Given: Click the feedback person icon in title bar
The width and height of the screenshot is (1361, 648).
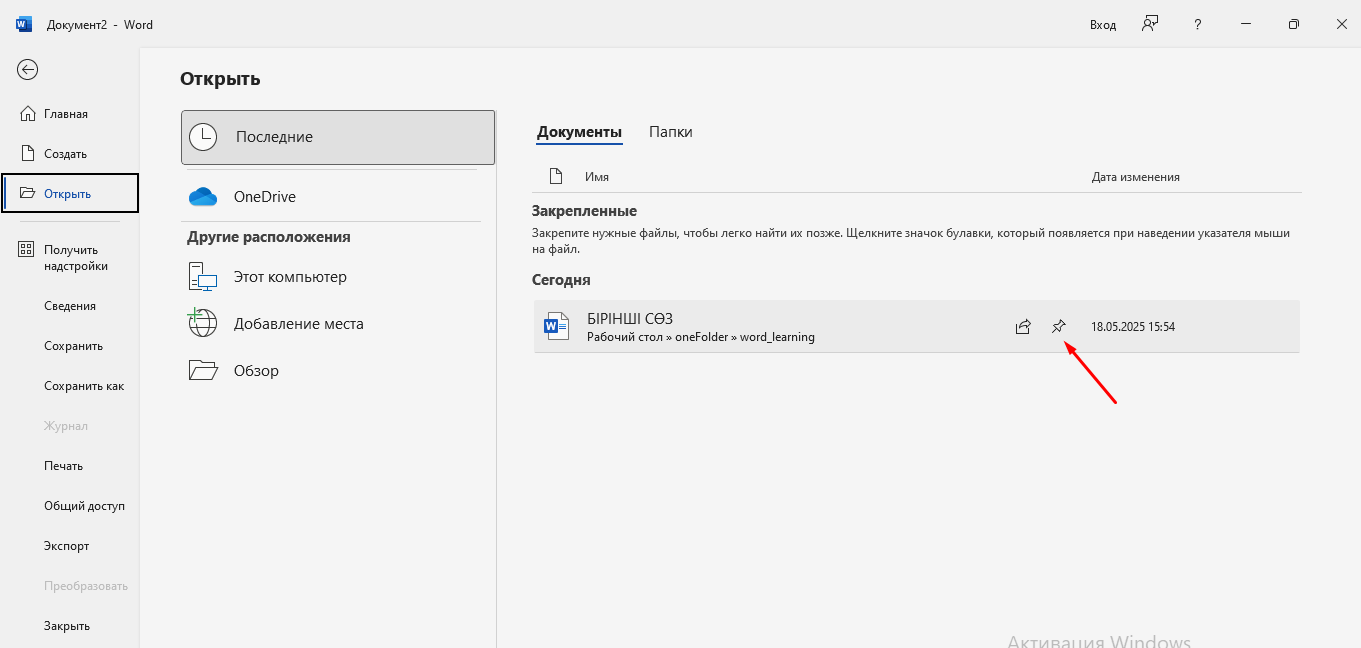Looking at the screenshot, I should [x=1150, y=24].
